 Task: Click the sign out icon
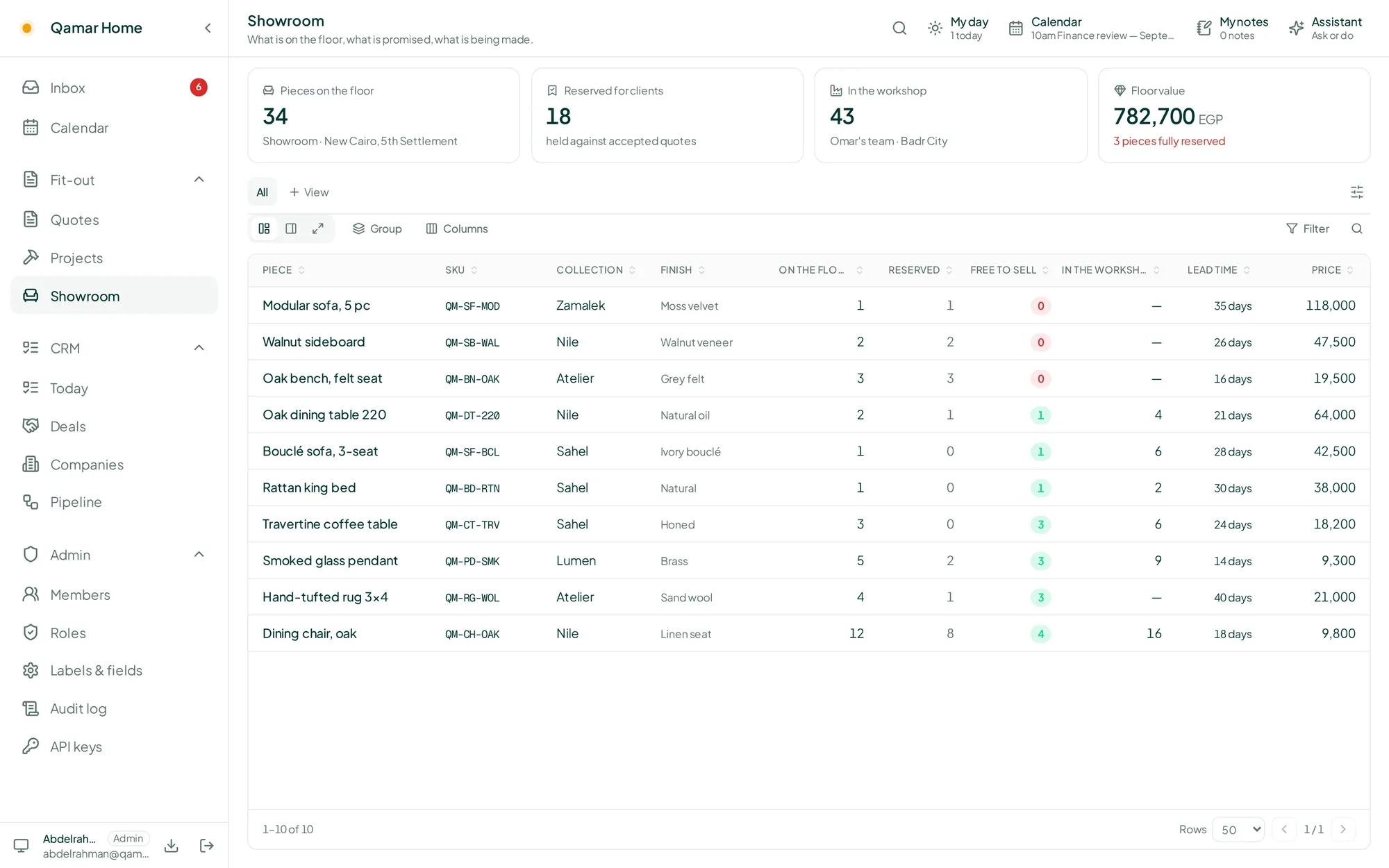[206, 846]
